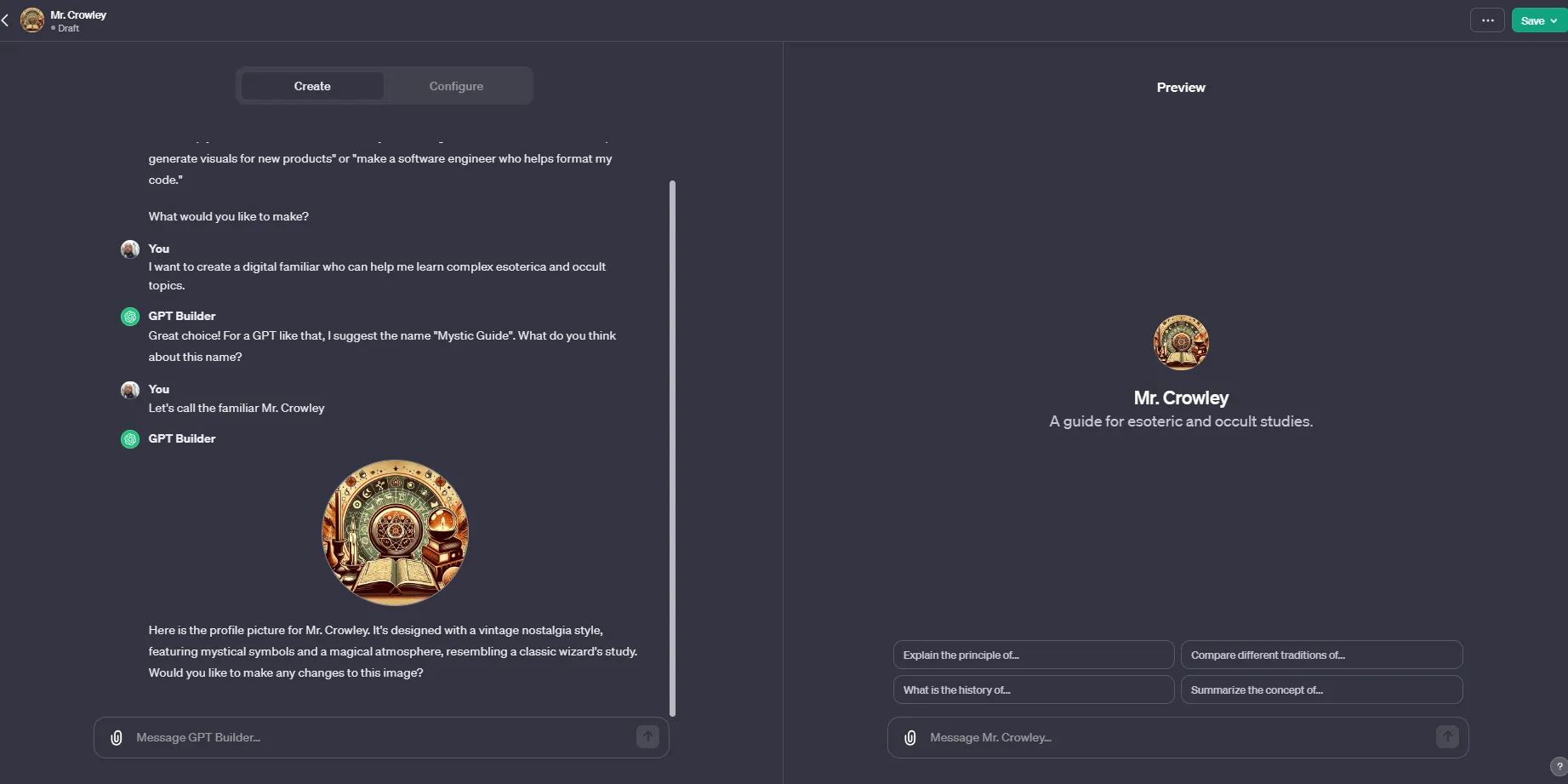Attach a file in GPT Builder input
This screenshot has width=1568, height=784.
117,738
